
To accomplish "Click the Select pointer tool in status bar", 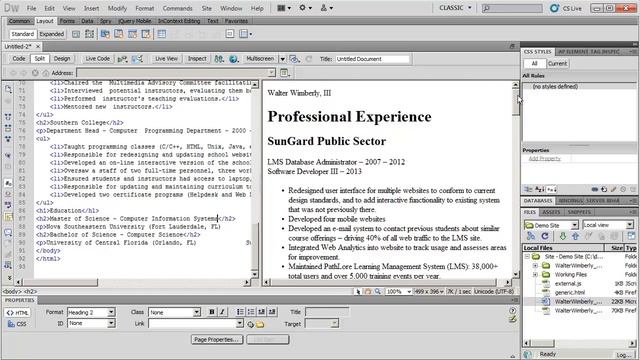I will 358,291.
